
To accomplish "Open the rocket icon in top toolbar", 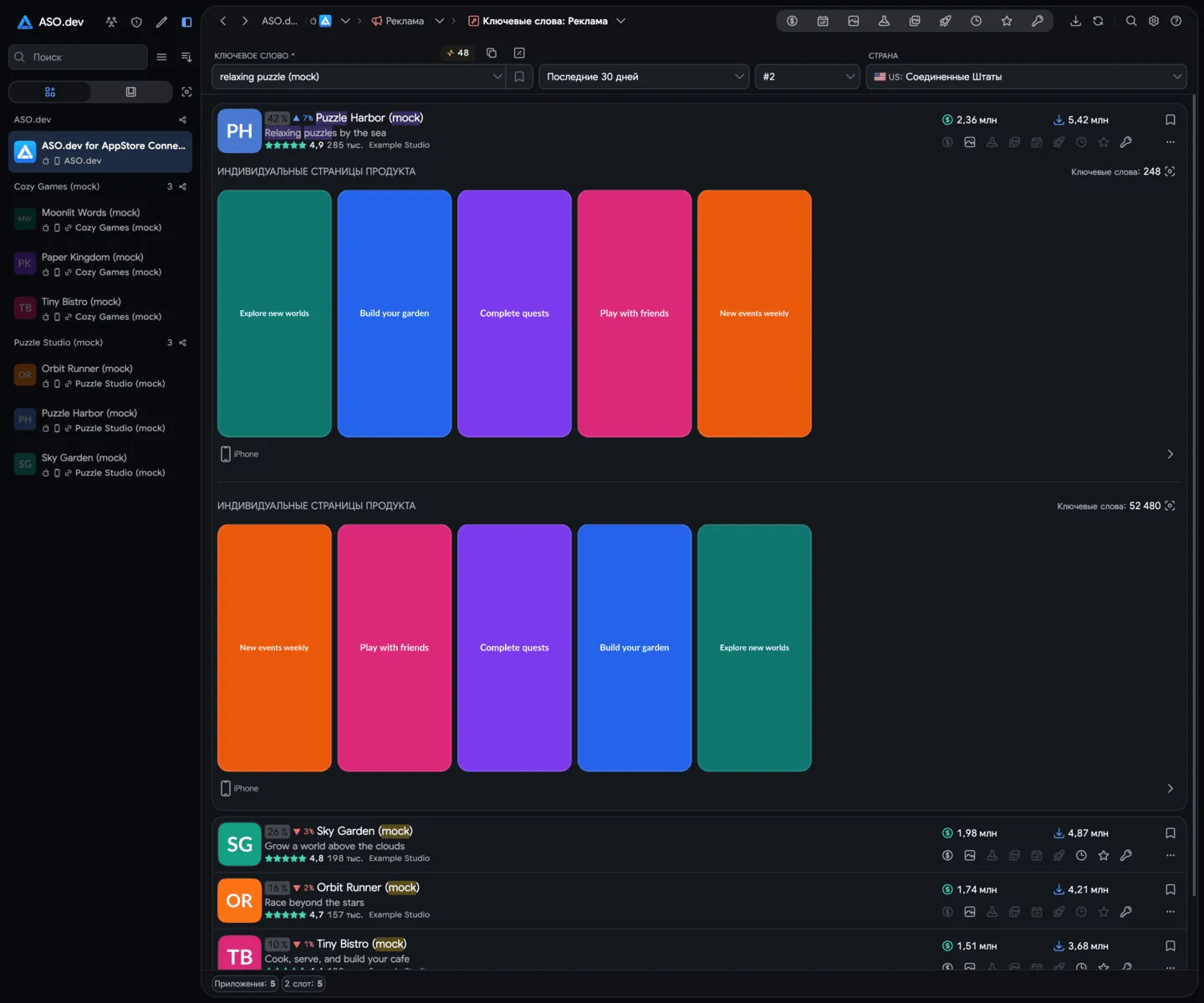I will tap(946, 21).
